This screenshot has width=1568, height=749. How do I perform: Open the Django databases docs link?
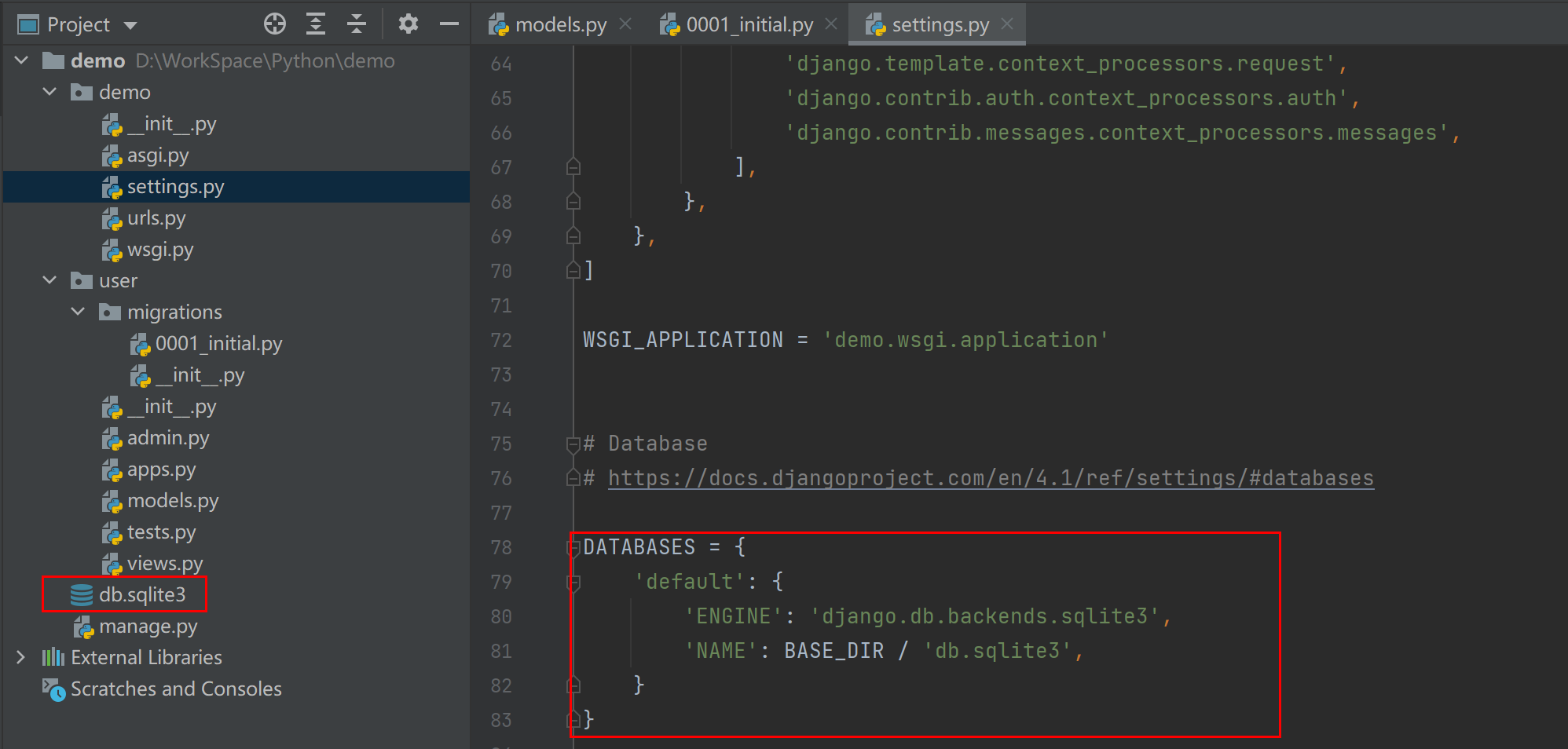click(x=991, y=478)
